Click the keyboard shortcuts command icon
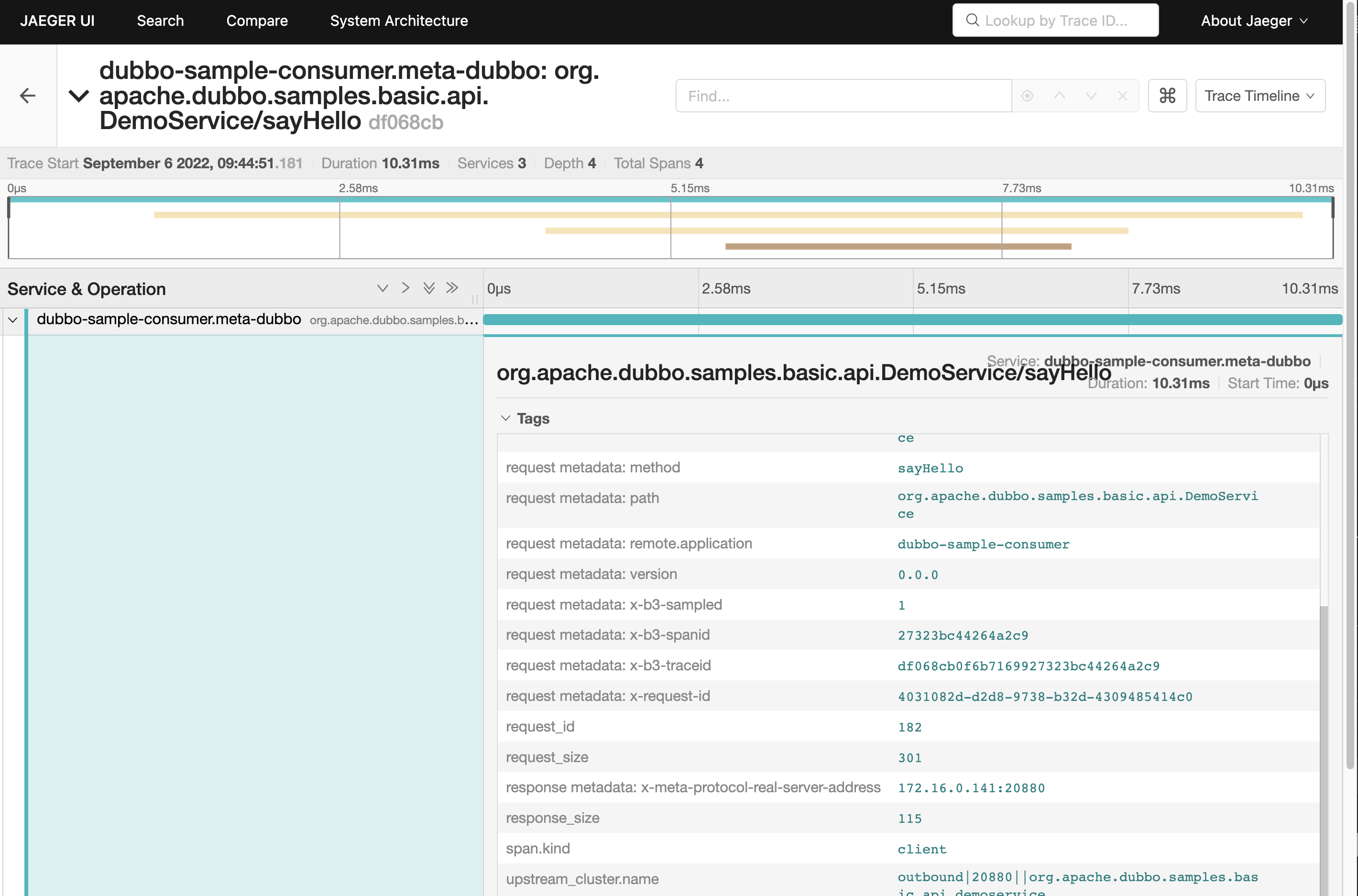The image size is (1358, 896). coord(1167,96)
